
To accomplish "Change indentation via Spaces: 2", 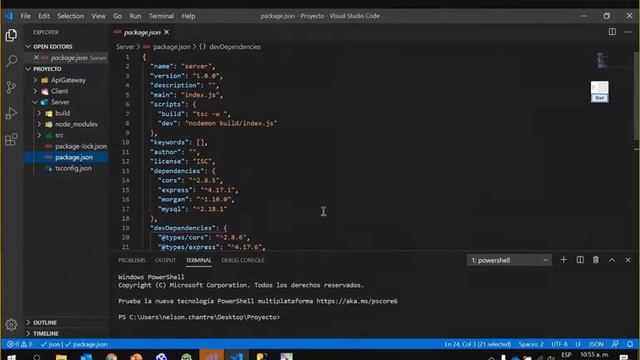I will tap(531, 344).
